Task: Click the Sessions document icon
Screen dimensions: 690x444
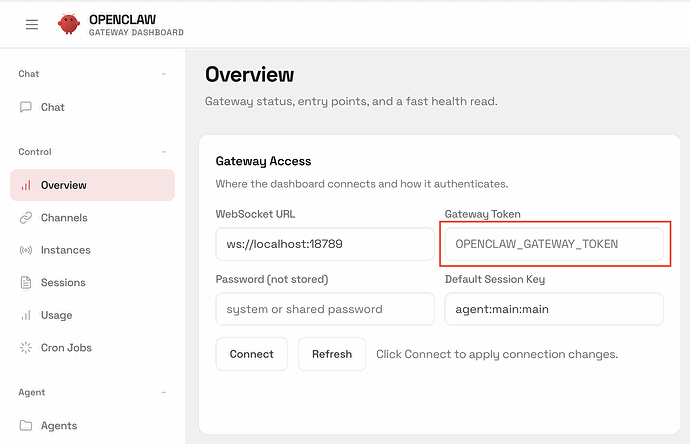Action: tap(26, 283)
